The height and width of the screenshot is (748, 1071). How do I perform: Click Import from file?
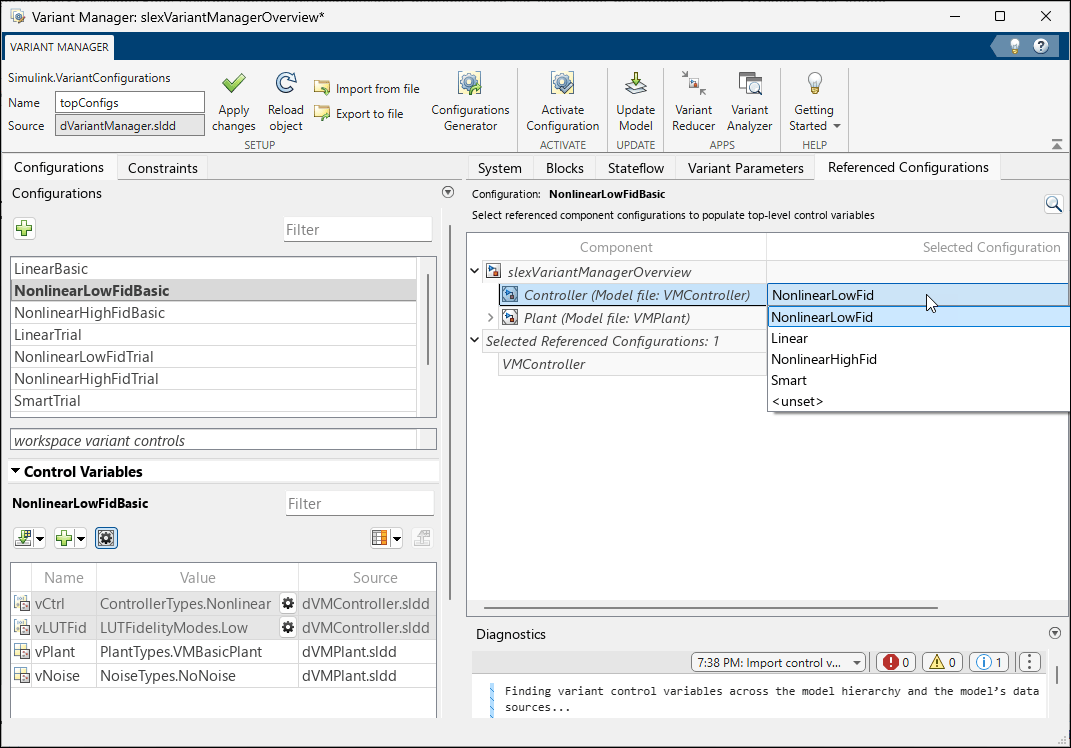click(367, 88)
